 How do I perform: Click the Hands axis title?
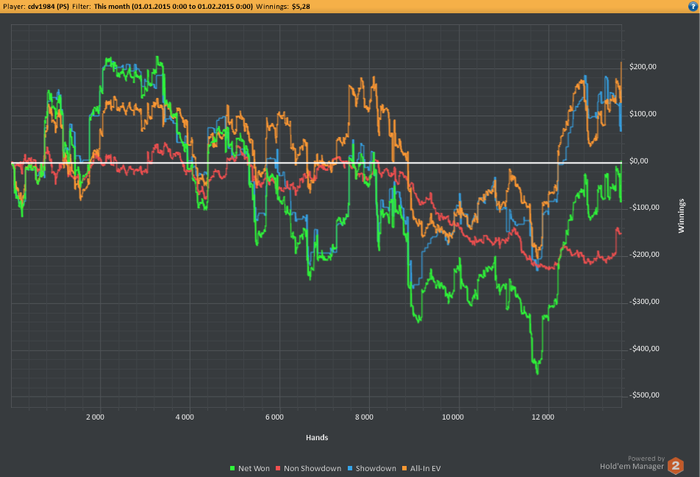317,438
